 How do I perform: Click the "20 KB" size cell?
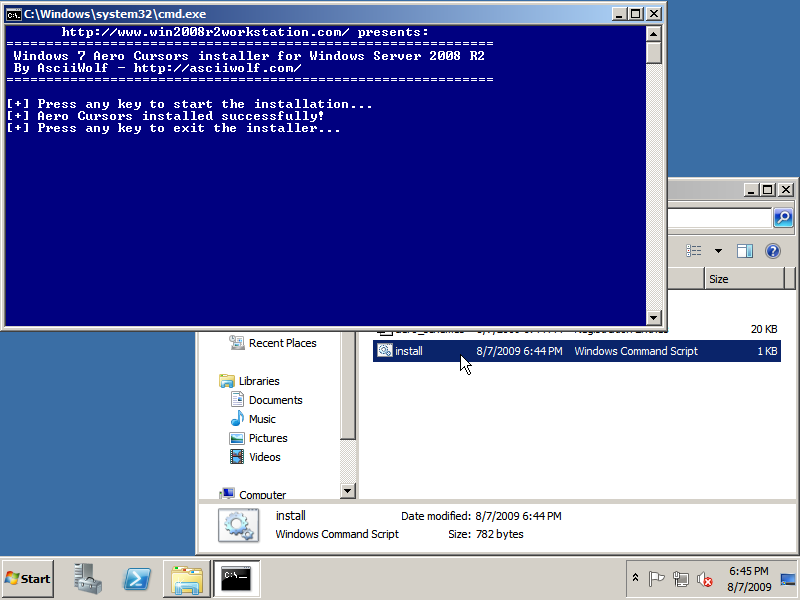(764, 329)
